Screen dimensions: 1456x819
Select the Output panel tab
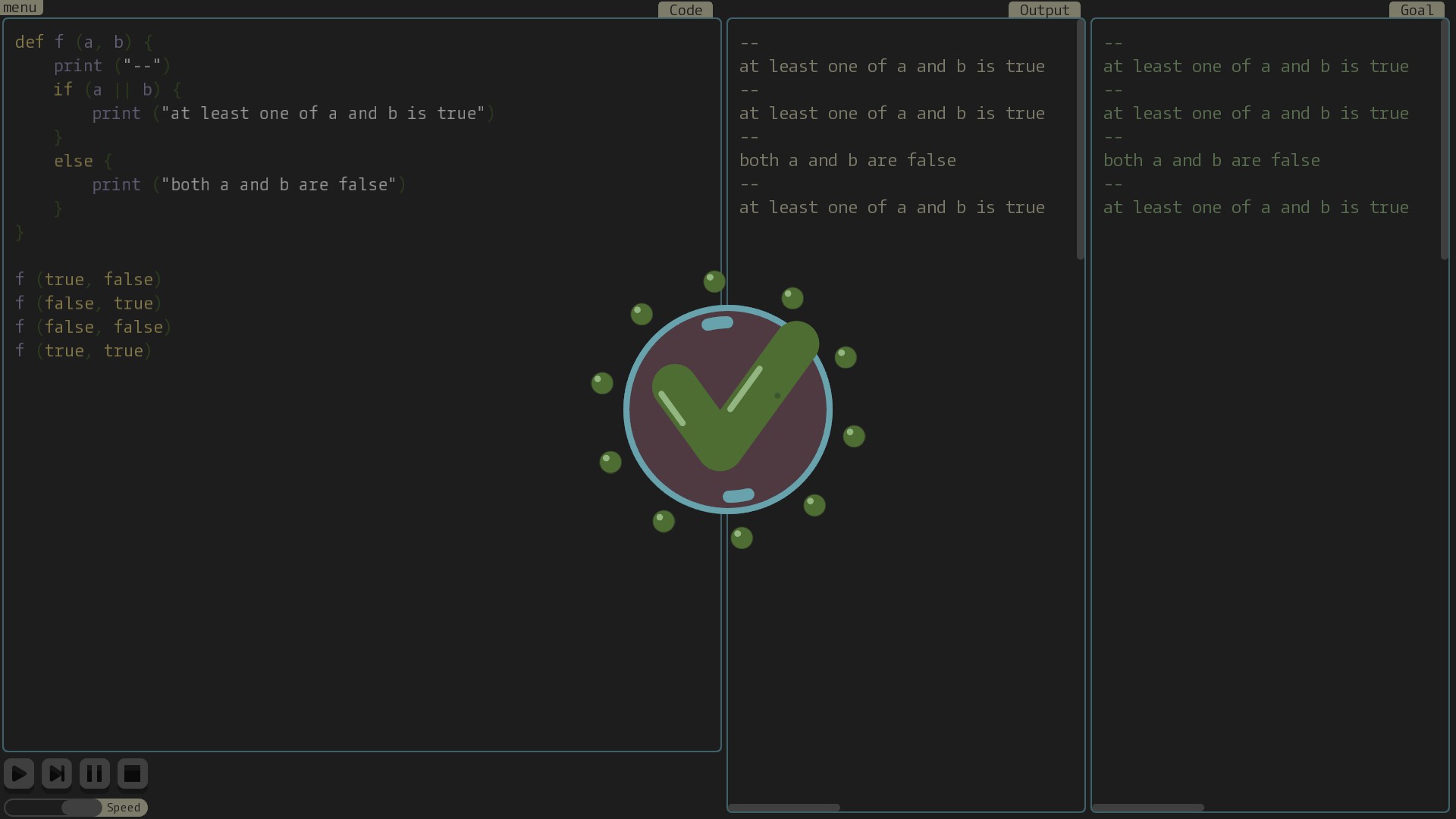click(x=1043, y=10)
